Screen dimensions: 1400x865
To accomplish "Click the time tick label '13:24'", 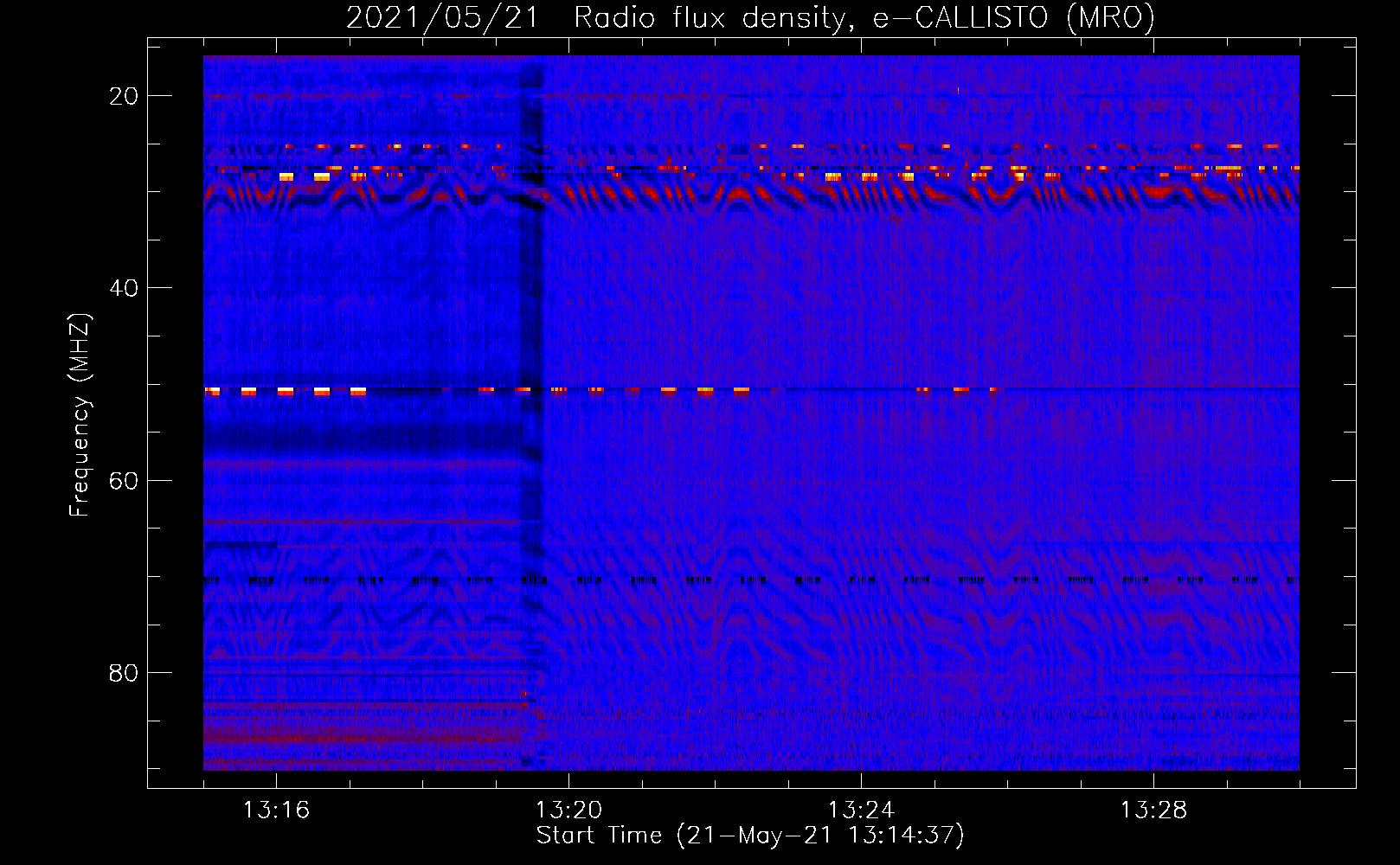I will coord(861,811).
